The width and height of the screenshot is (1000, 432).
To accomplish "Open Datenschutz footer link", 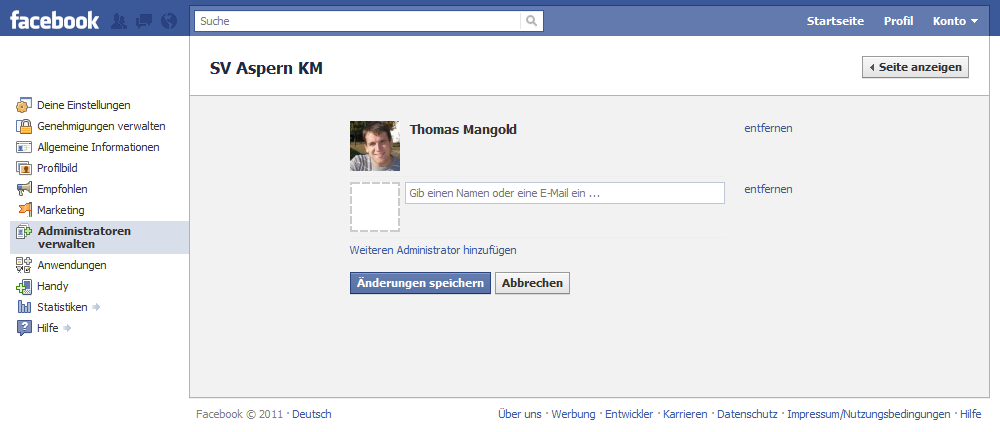I will click(x=747, y=414).
